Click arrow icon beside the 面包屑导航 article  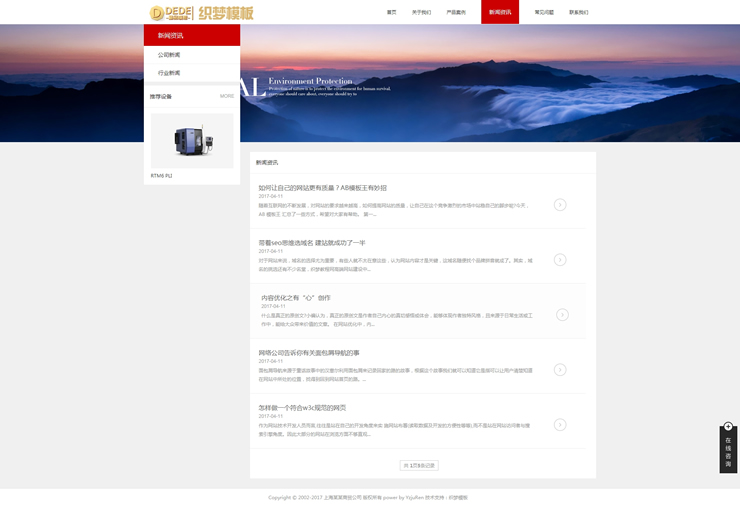[x=560, y=369]
